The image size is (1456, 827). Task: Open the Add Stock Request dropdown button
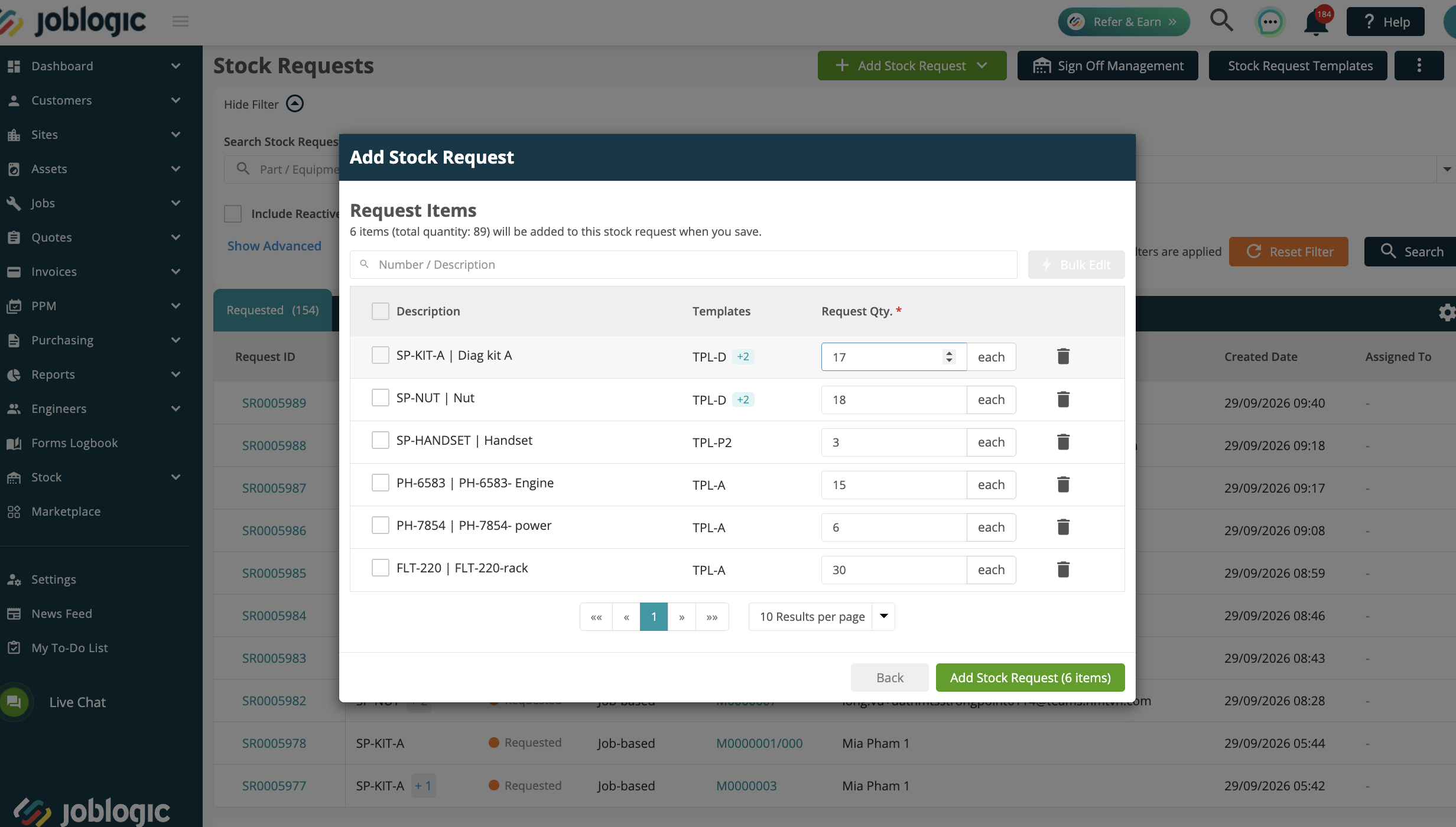pos(912,66)
